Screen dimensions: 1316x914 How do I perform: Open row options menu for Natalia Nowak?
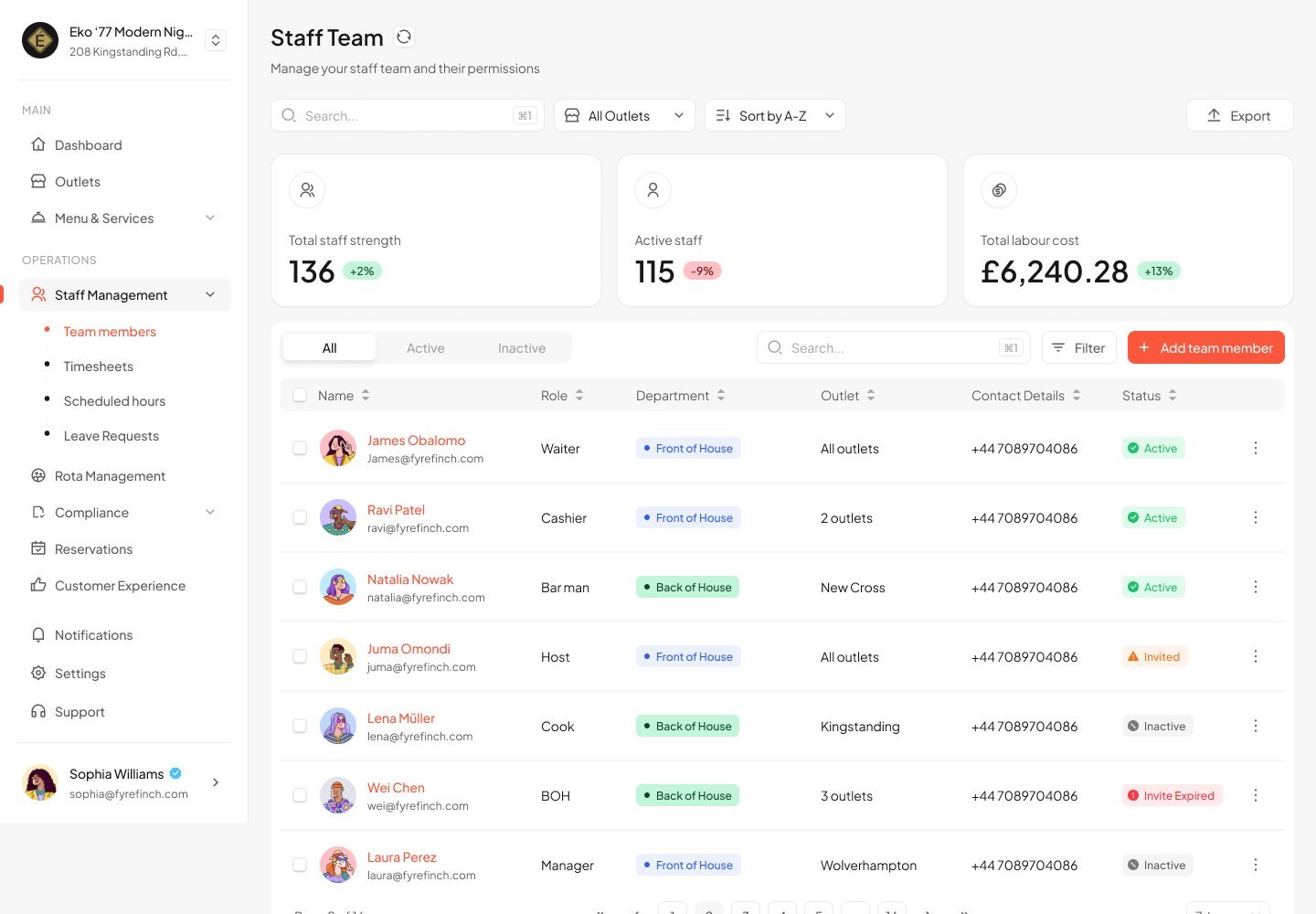pyautogui.click(x=1256, y=587)
